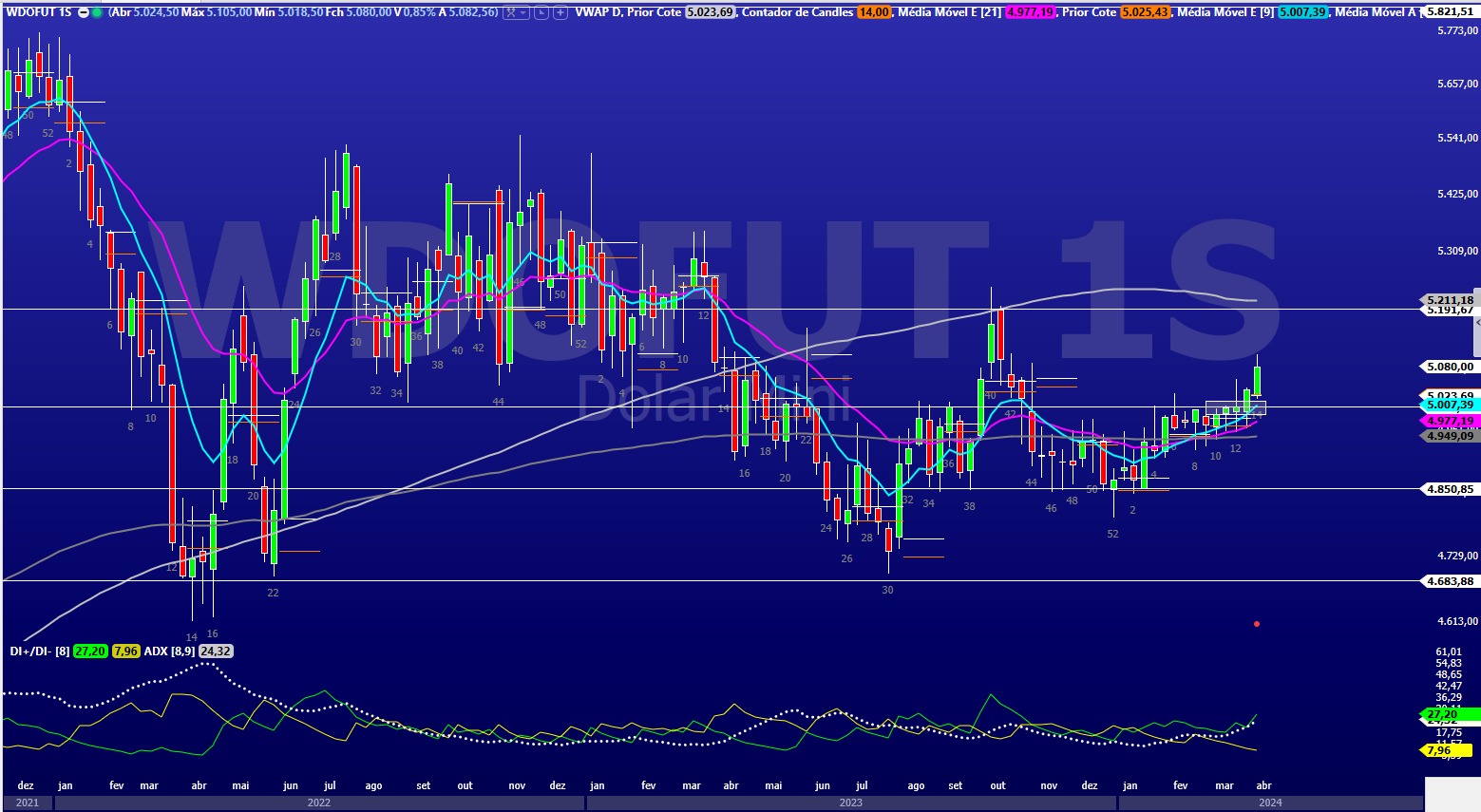Click the 2023 year segment on the timeline
This screenshot has width=1481, height=812.
pos(850,803)
